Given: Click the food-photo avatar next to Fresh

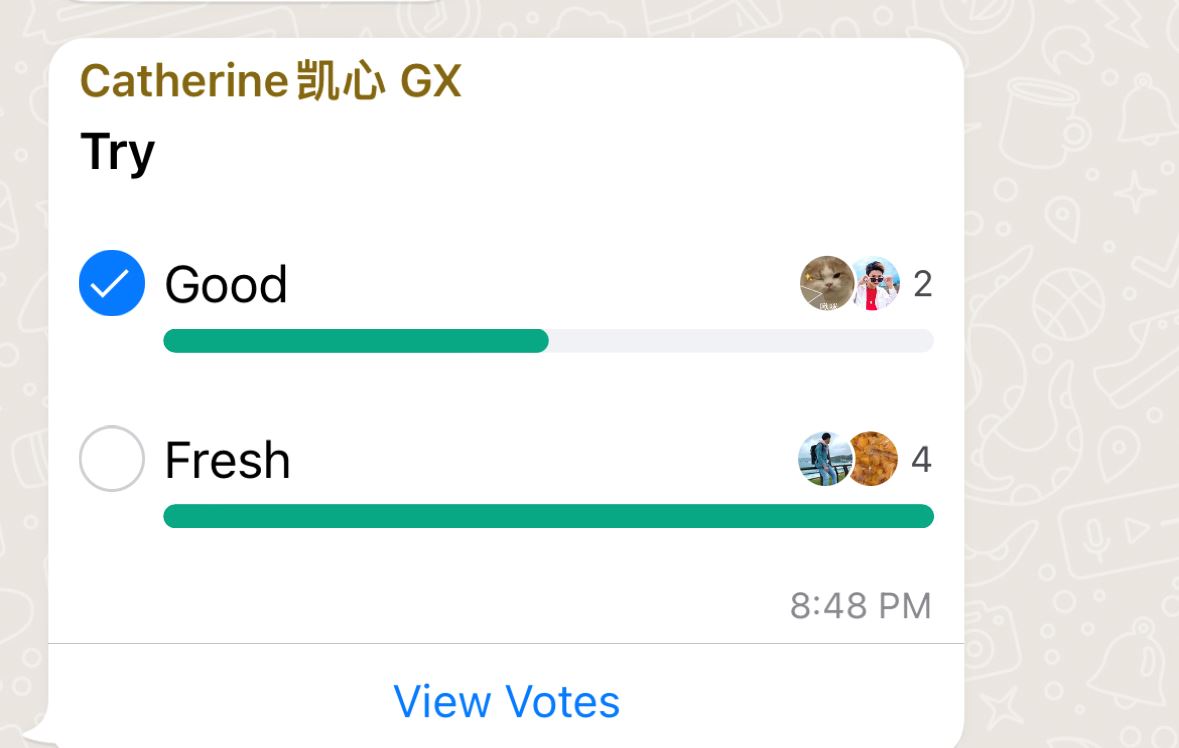Looking at the screenshot, I should tap(872, 460).
